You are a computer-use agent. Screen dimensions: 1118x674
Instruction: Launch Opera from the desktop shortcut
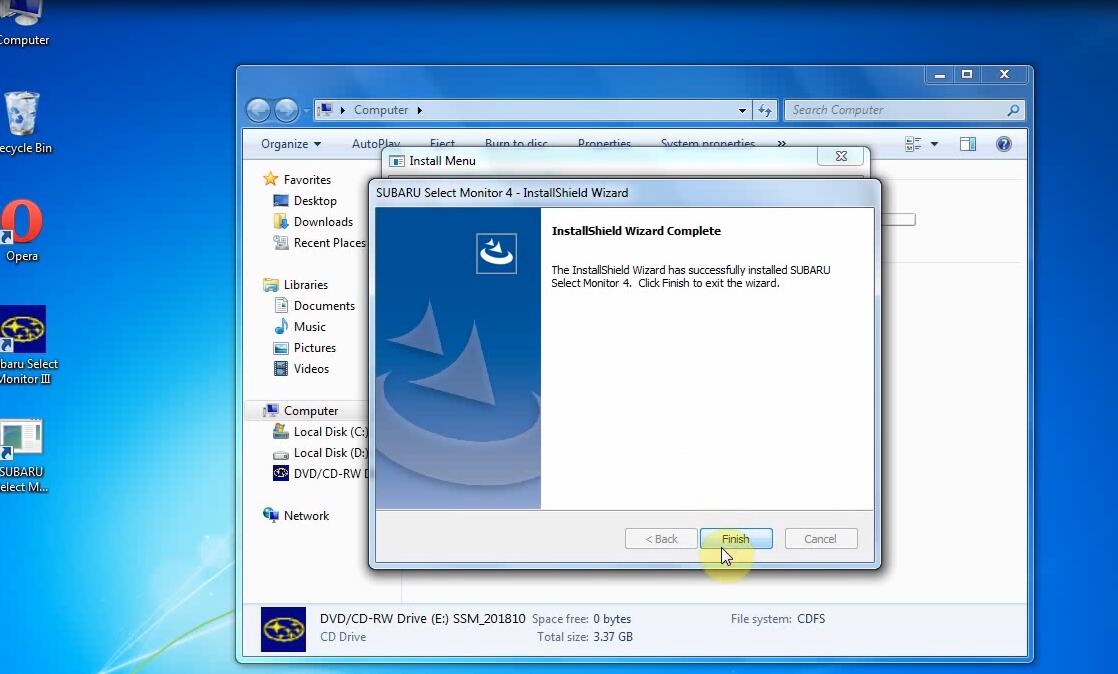pos(22,231)
